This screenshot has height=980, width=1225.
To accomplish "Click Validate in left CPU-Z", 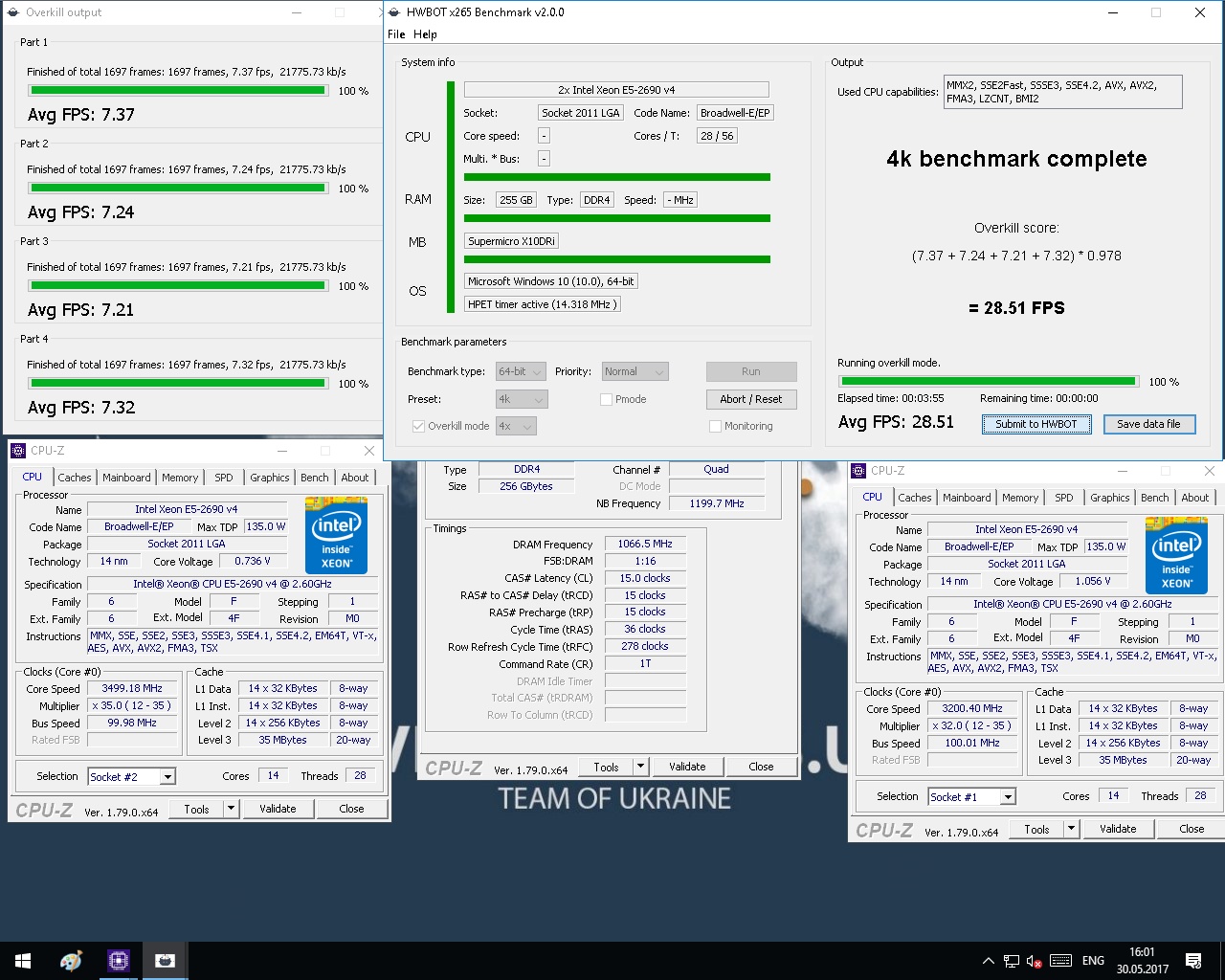I will pos(278,809).
